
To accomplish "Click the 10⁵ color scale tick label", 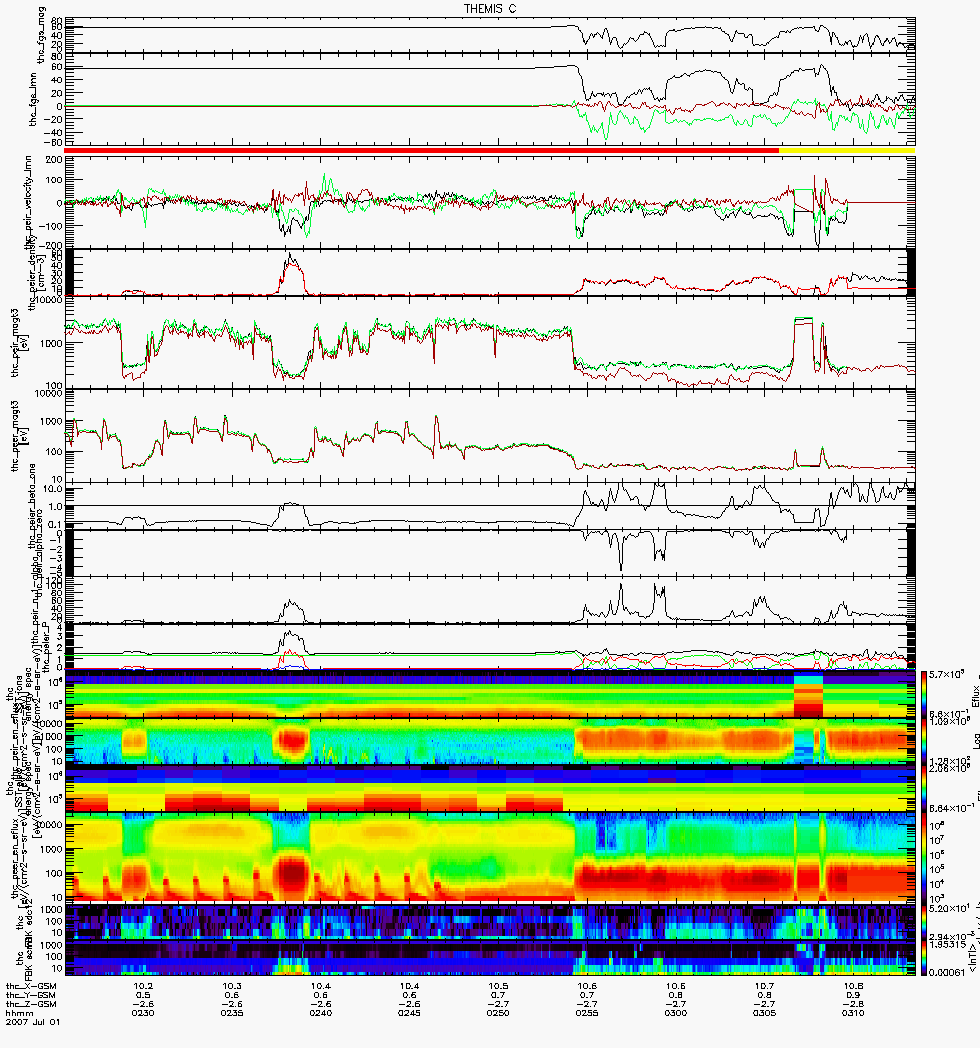I will click(x=937, y=870).
